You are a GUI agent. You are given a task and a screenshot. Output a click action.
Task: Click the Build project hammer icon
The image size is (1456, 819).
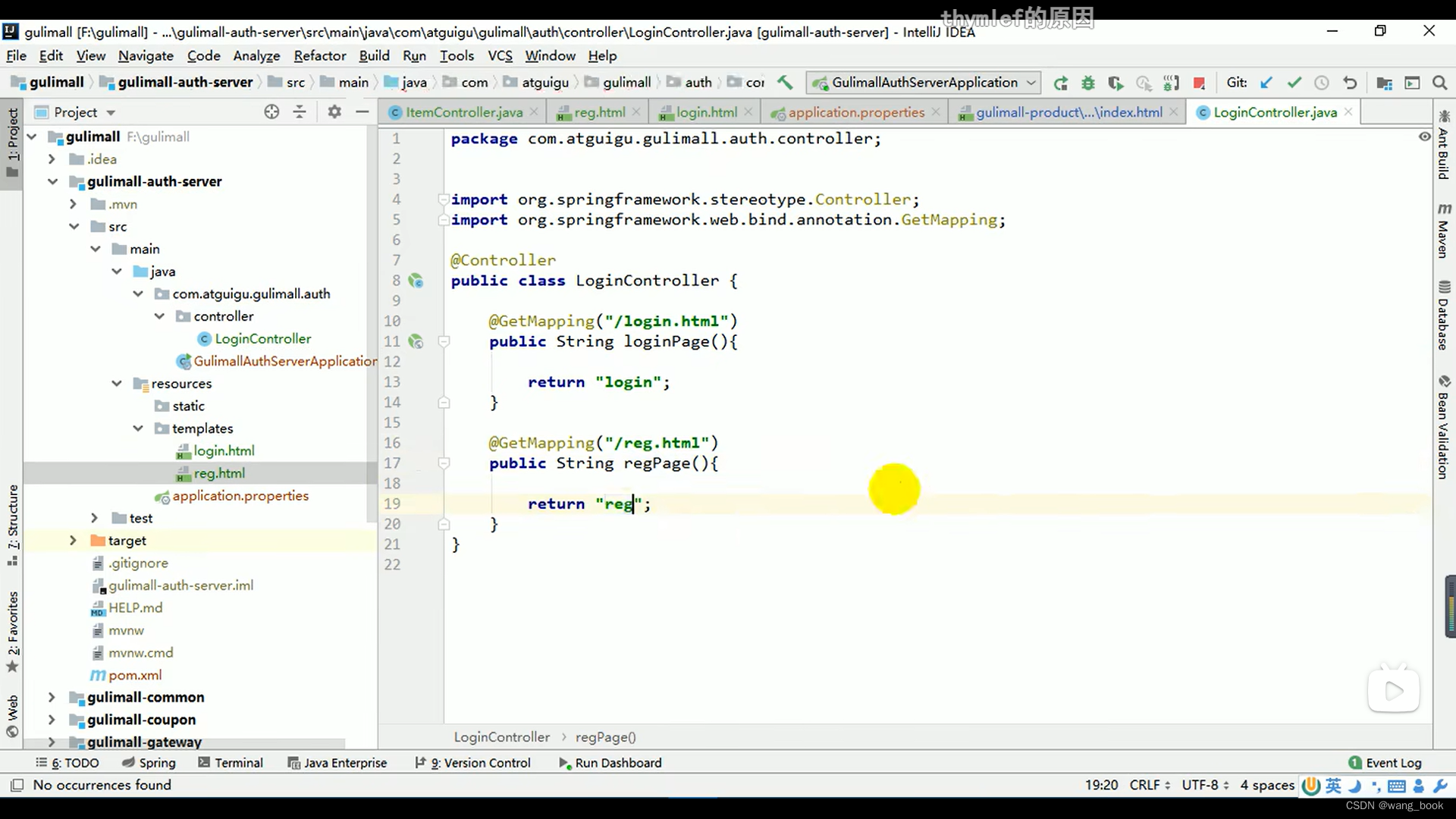coord(786,83)
